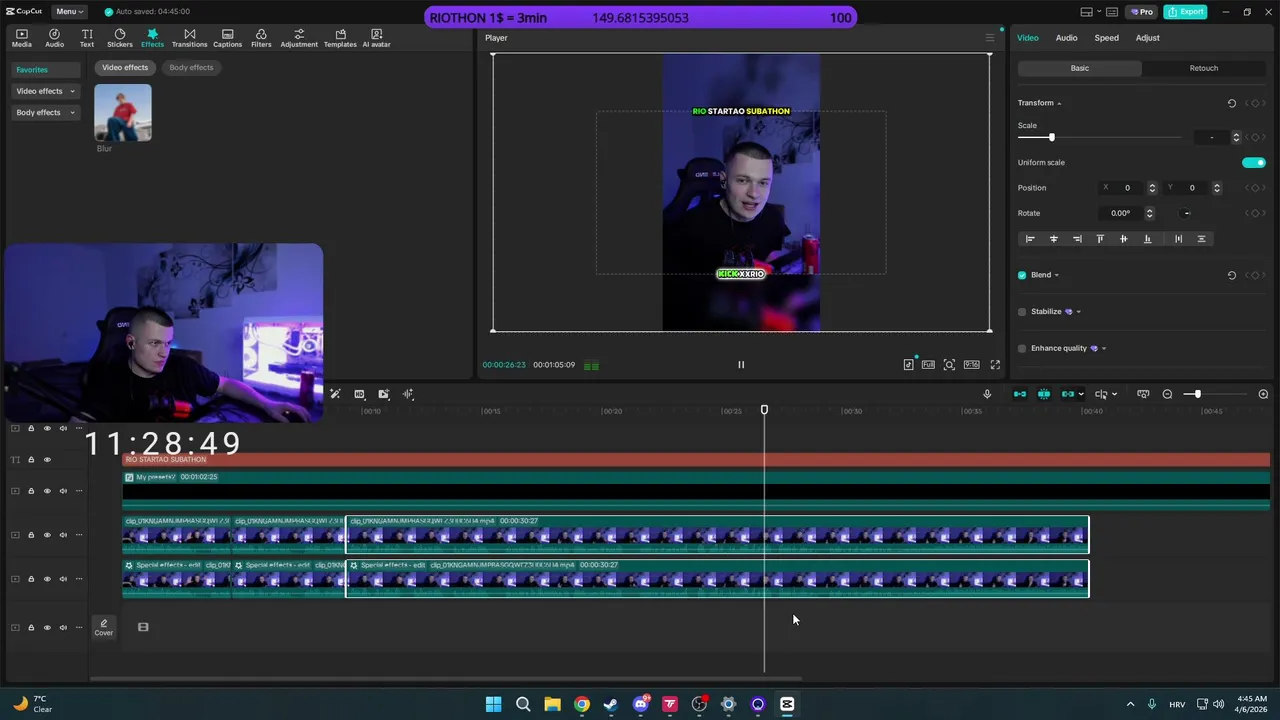
Task: Pause playback in the player
Action: coord(741,365)
